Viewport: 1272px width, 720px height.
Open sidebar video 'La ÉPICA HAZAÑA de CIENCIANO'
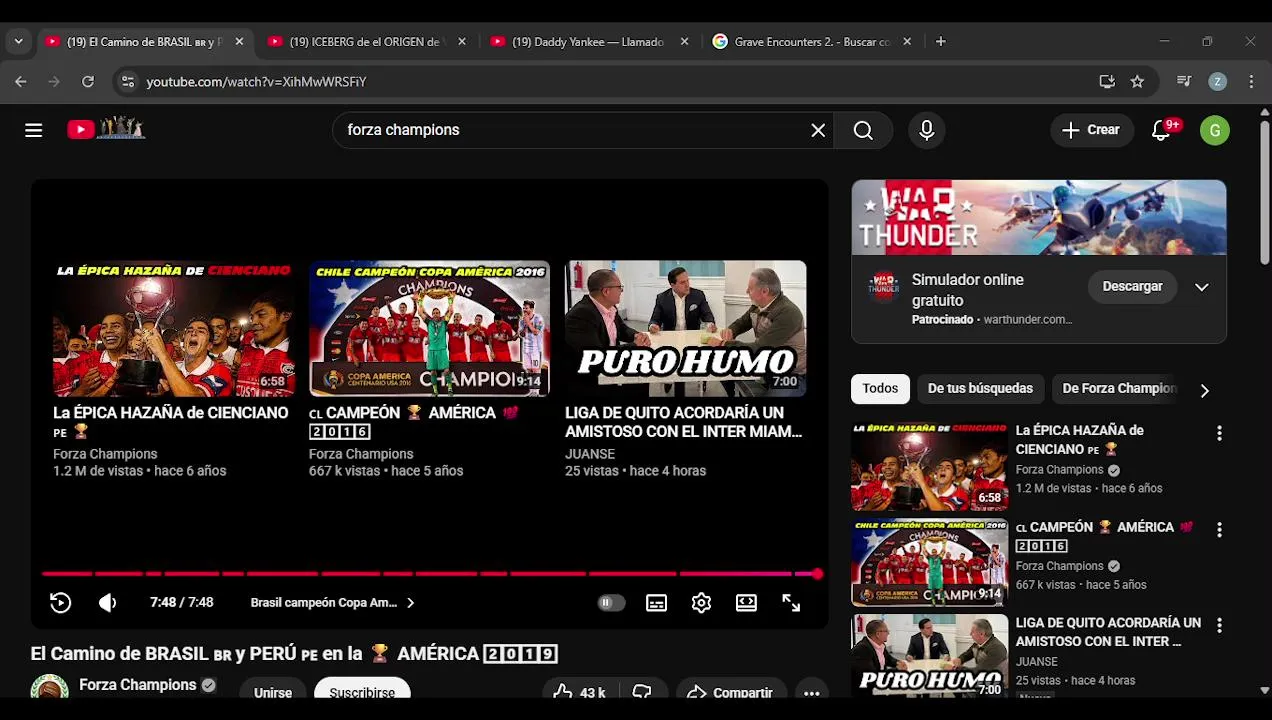tap(1079, 440)
